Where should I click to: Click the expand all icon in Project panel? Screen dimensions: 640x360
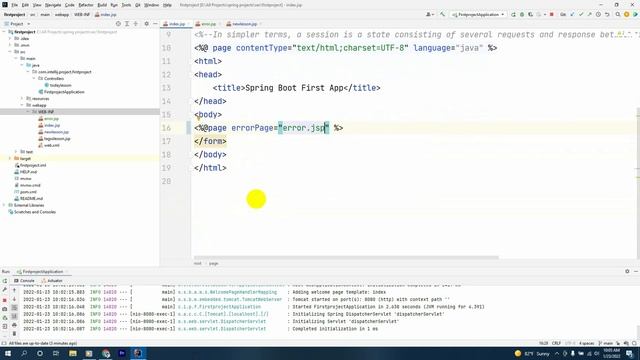pos(127,24)
